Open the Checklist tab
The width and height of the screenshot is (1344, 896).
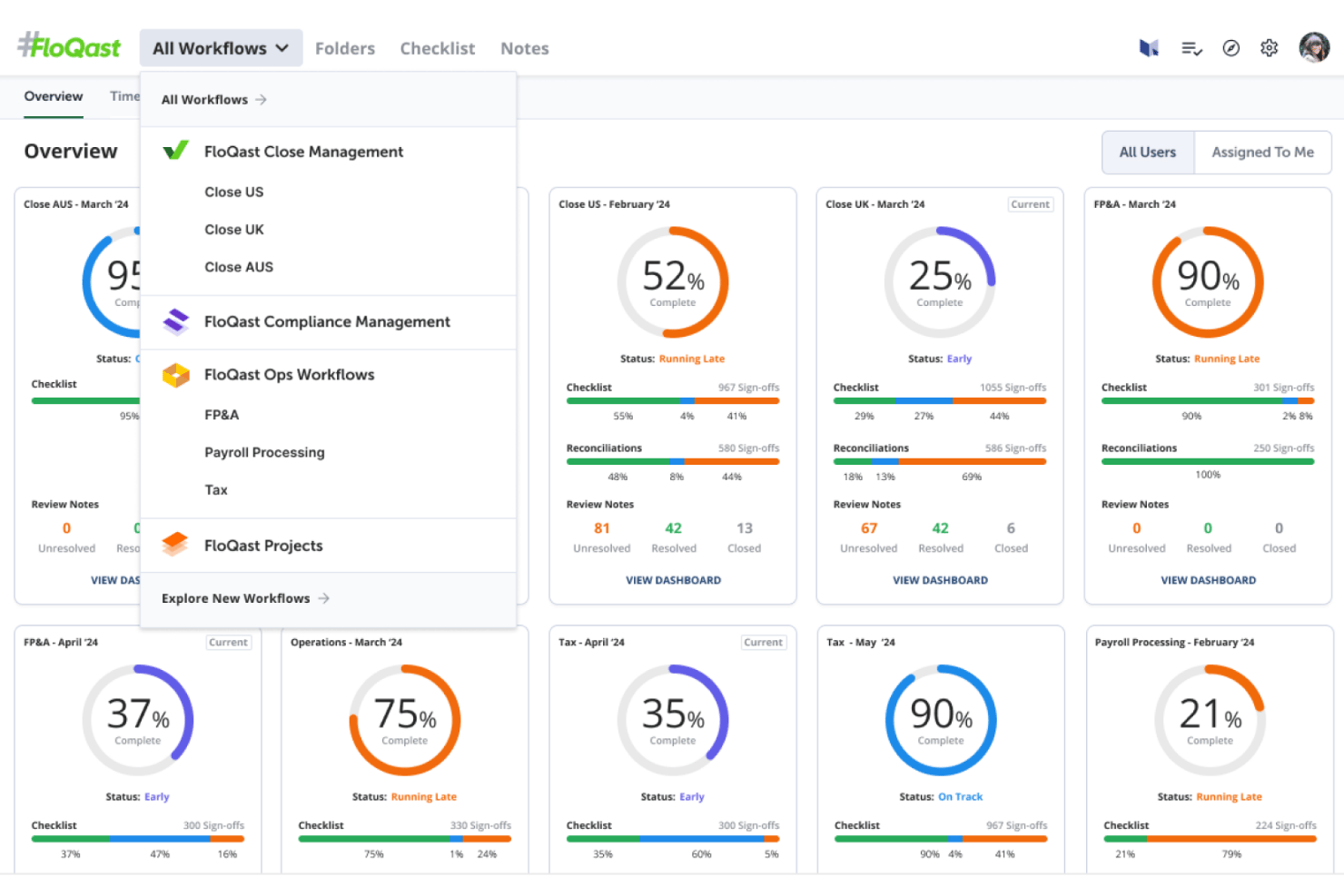[438, 48]
